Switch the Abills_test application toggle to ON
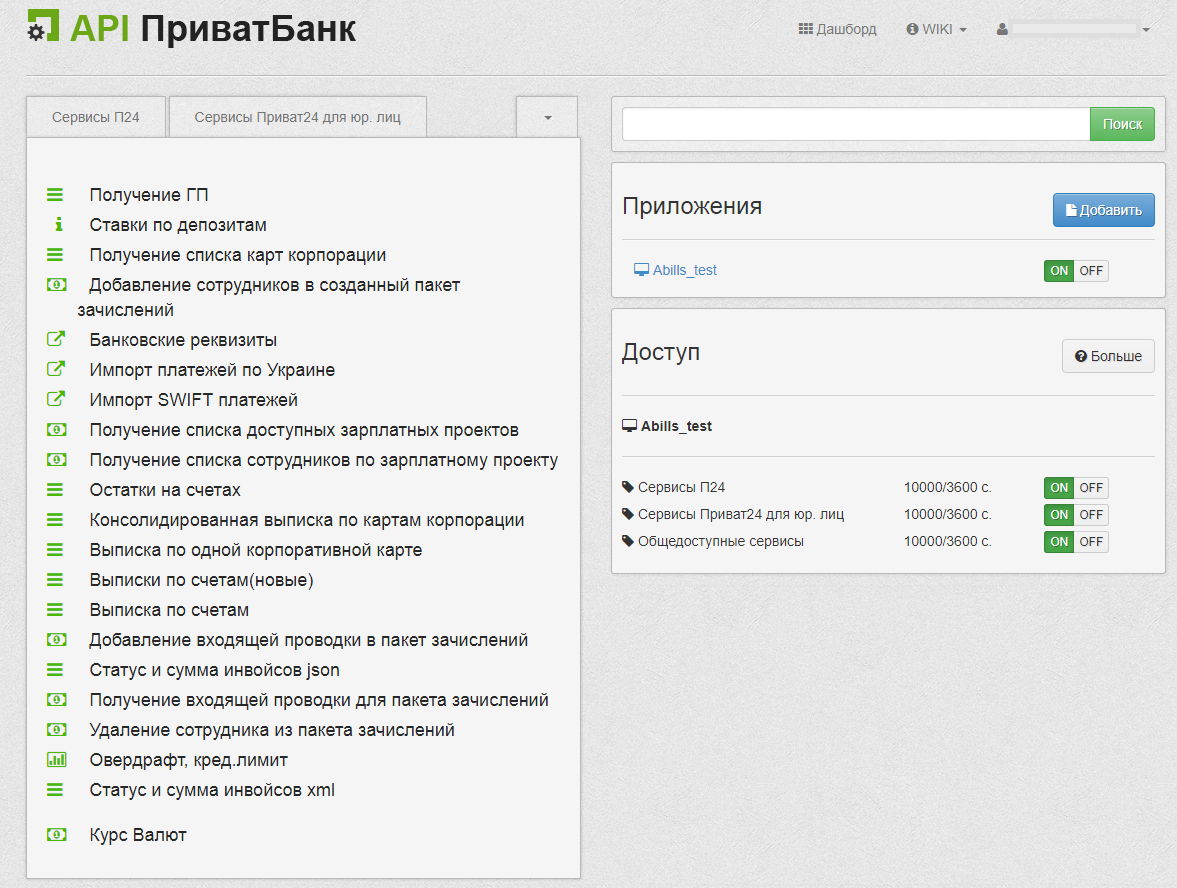Screen dimensions: 1177x888 [1059, 271]
